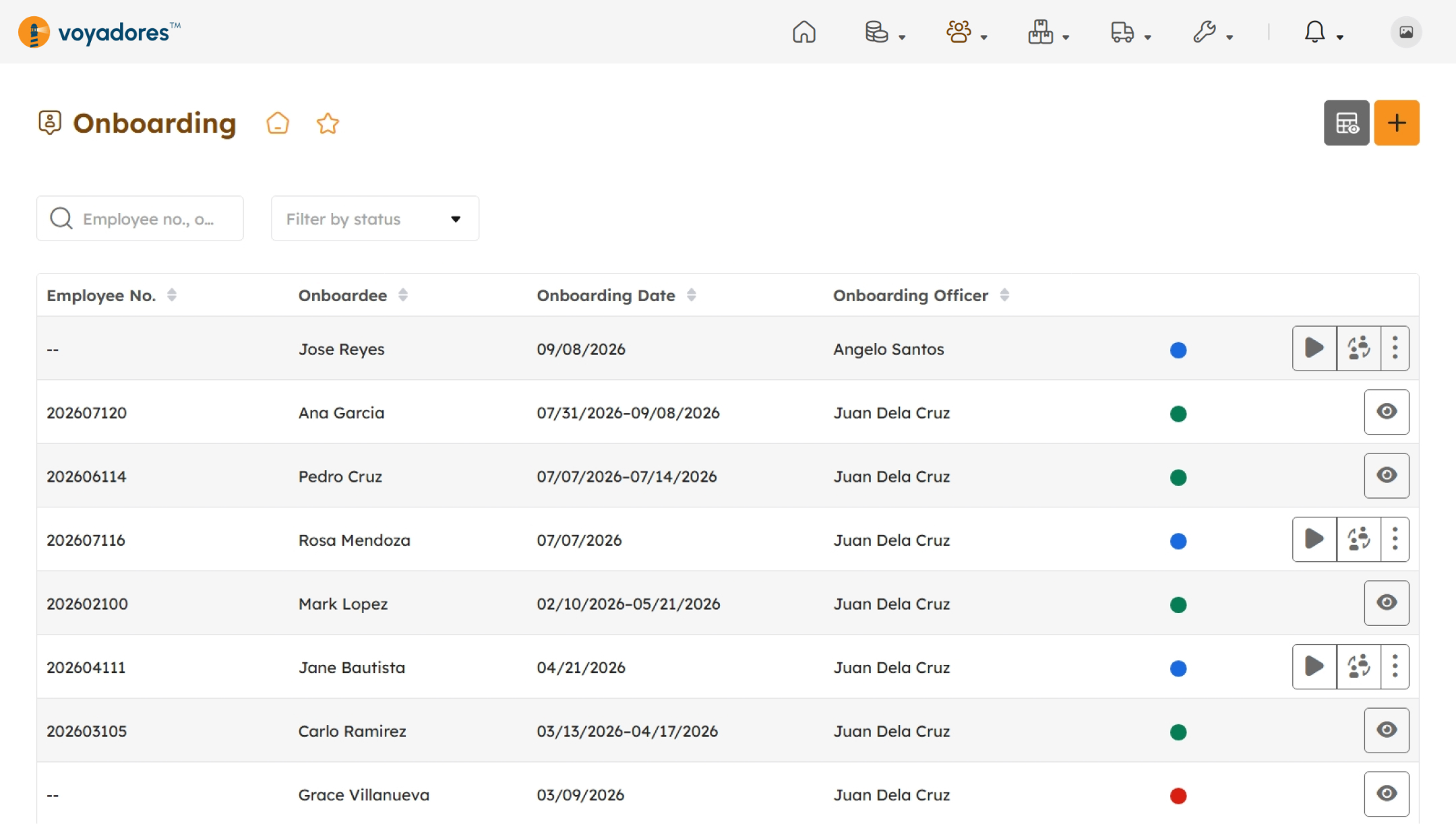Start onboarding for Rosa Mendoza
This screenshot has height=824, width=1456.
tap(1314, 539)
